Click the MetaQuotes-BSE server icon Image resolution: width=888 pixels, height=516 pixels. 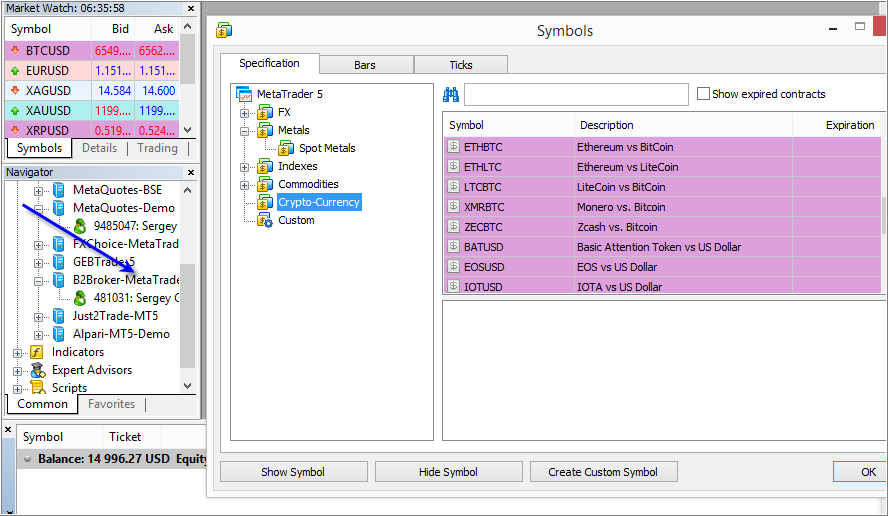[x=58, y=190]
